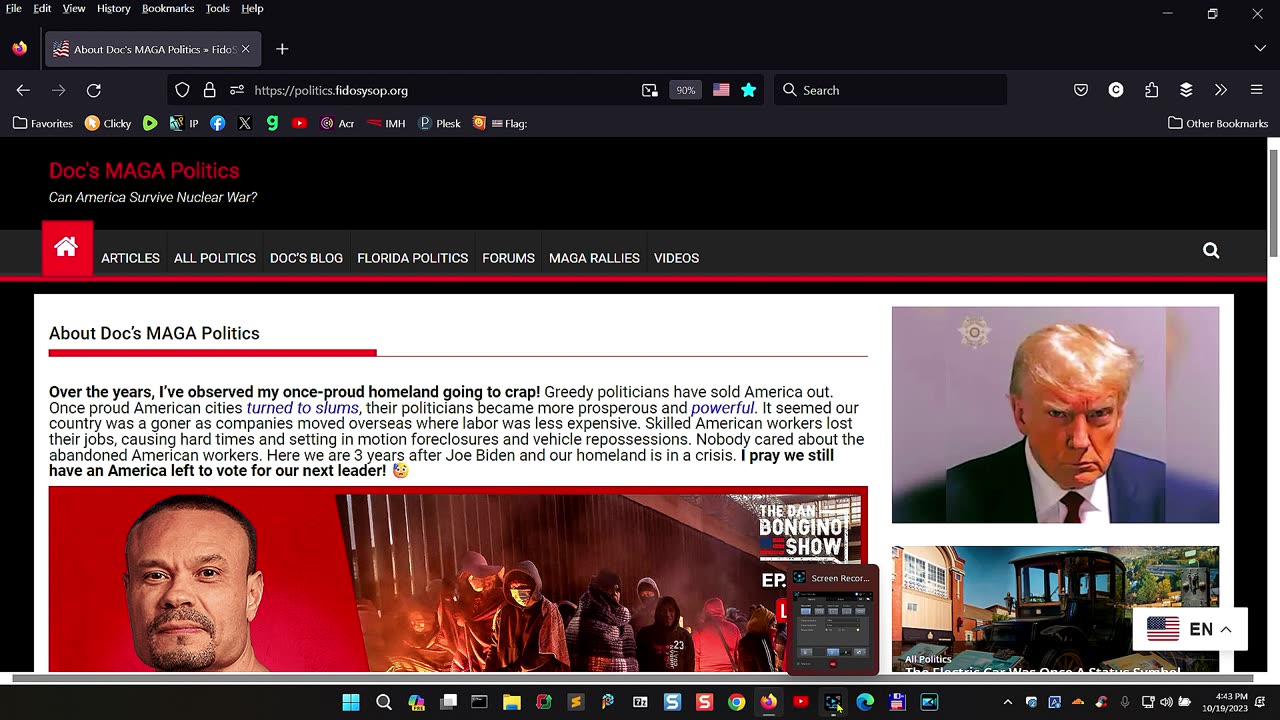This screenshot has width=1280, height=720.
Task: Open the X (Twitter) bookmark icon
Action: tap(245, 123)
